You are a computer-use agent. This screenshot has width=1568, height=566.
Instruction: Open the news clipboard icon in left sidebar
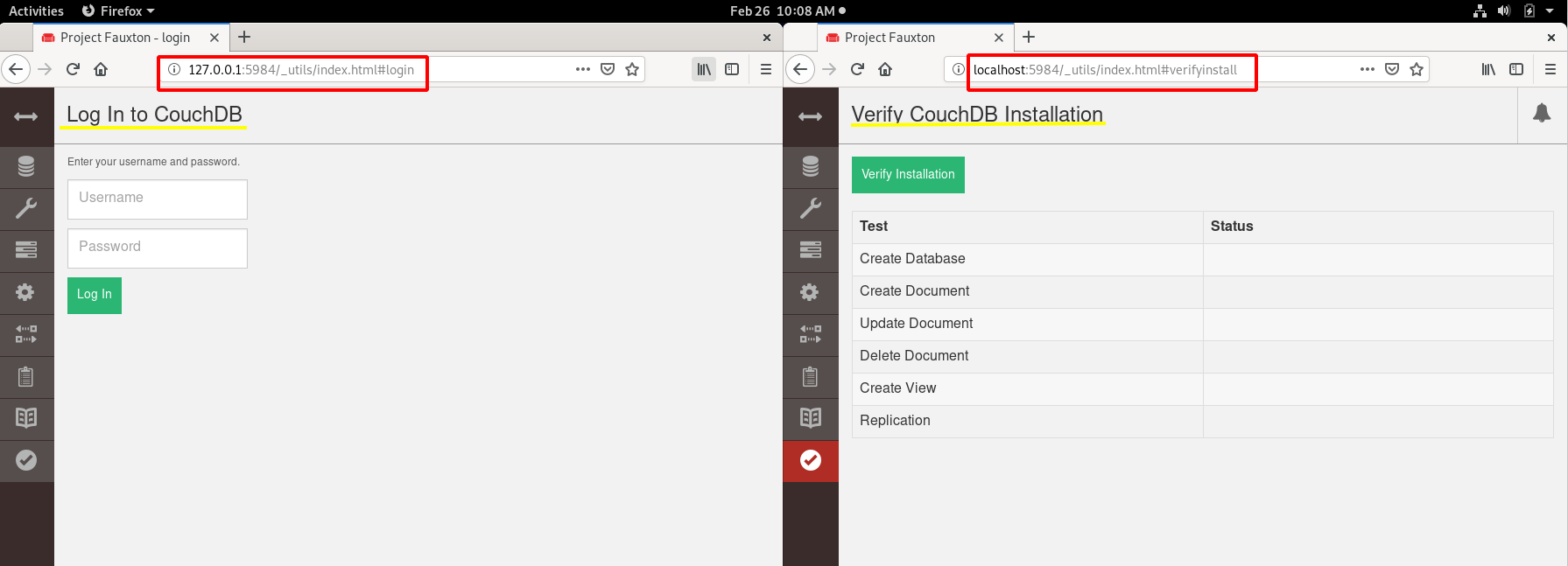26,376
